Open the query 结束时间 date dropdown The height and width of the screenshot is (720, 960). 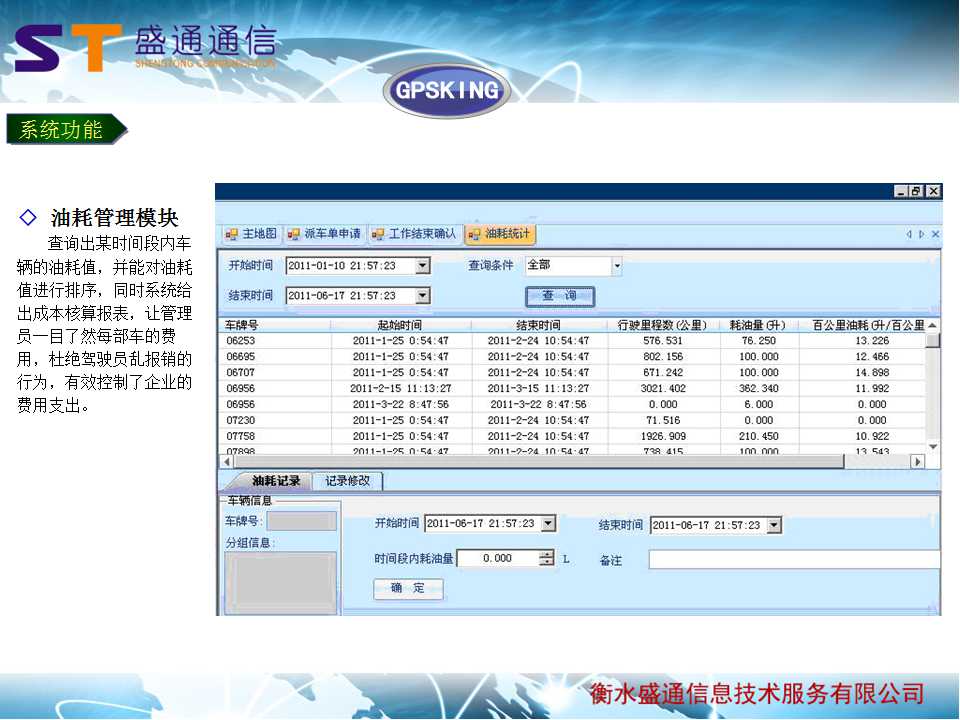422,296
